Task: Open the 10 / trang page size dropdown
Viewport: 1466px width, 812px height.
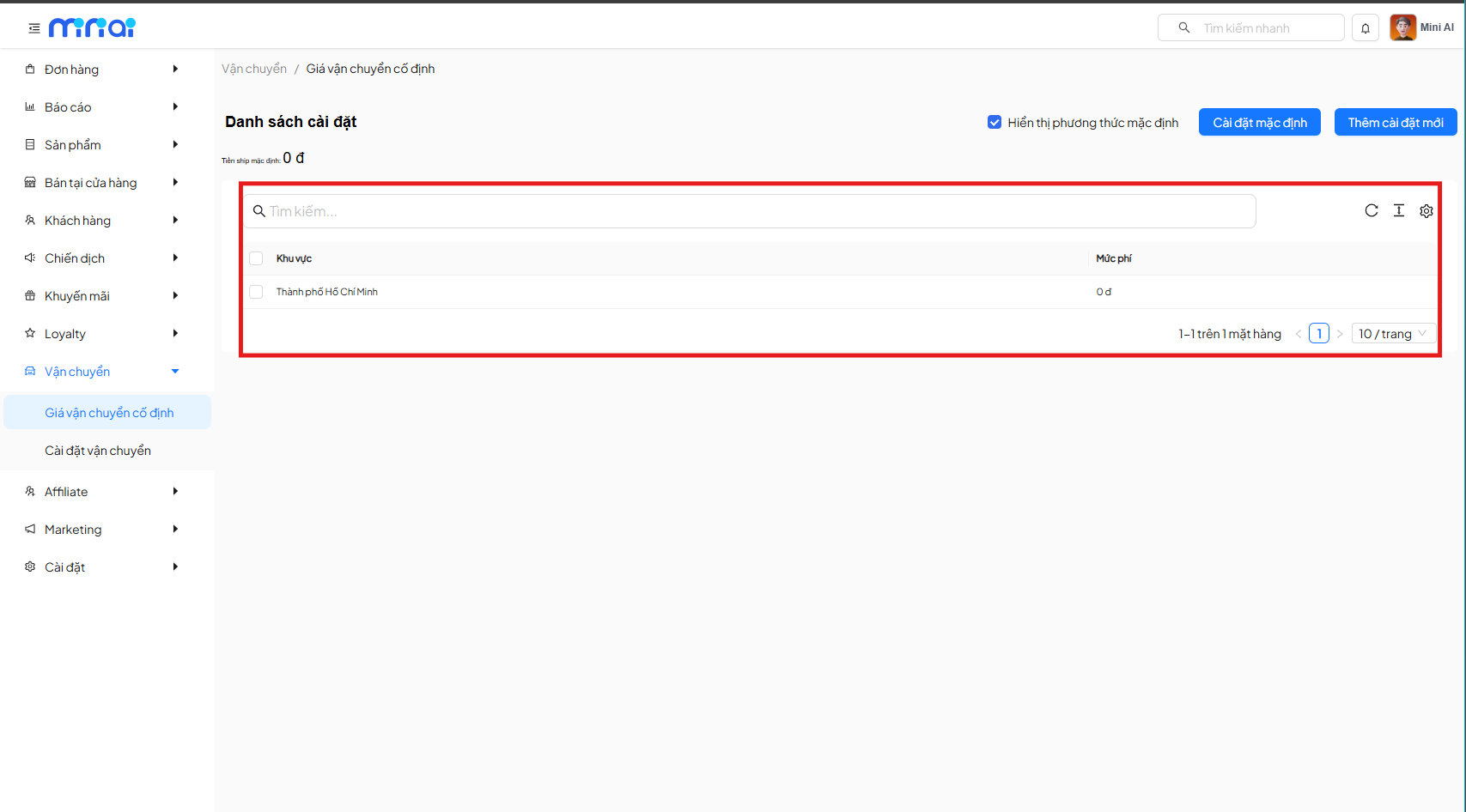Action: (x=1392, y=334)
